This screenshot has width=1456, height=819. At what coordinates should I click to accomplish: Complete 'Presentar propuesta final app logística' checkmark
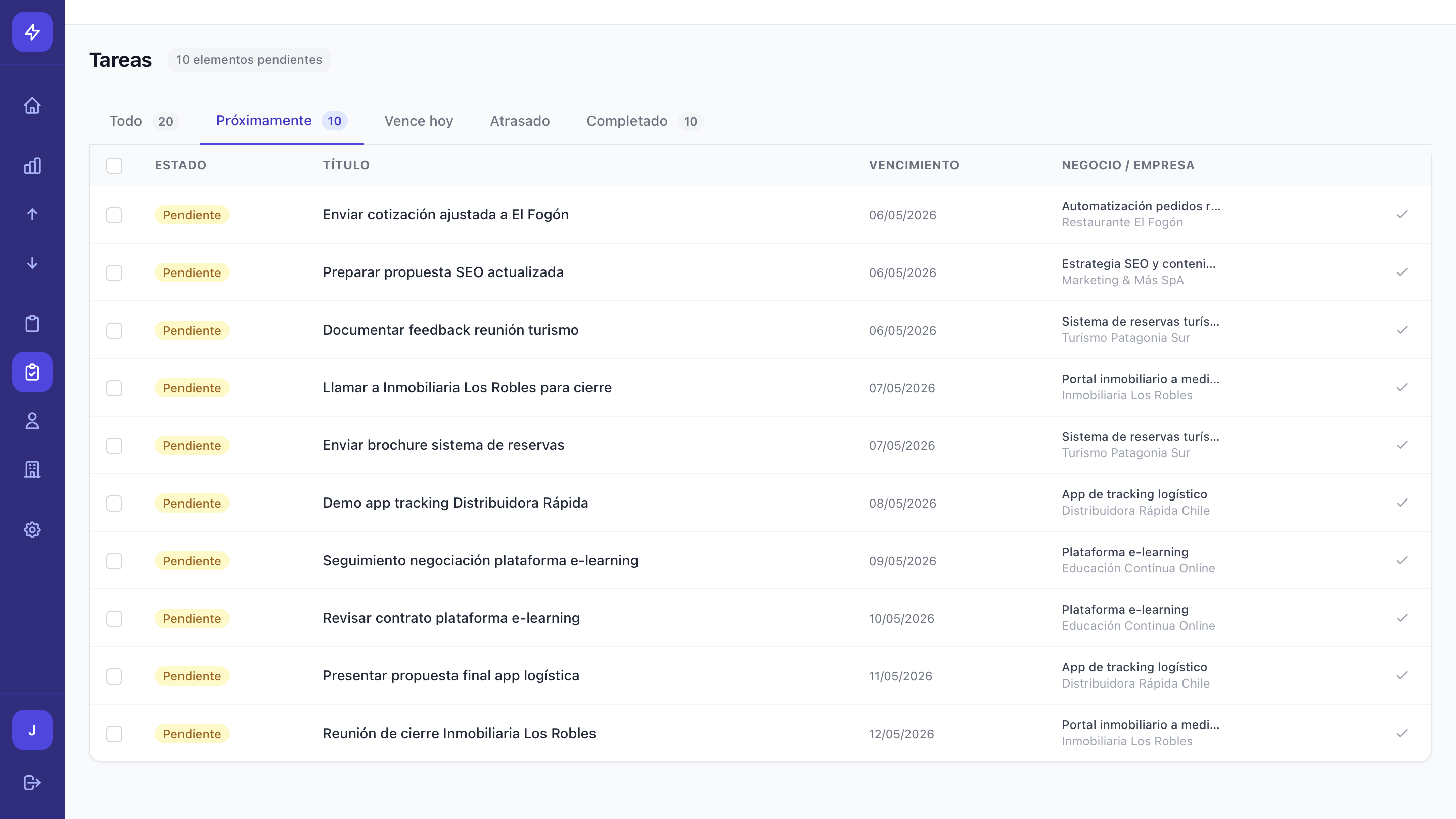pyautogui.click(x=1402, y=676)
